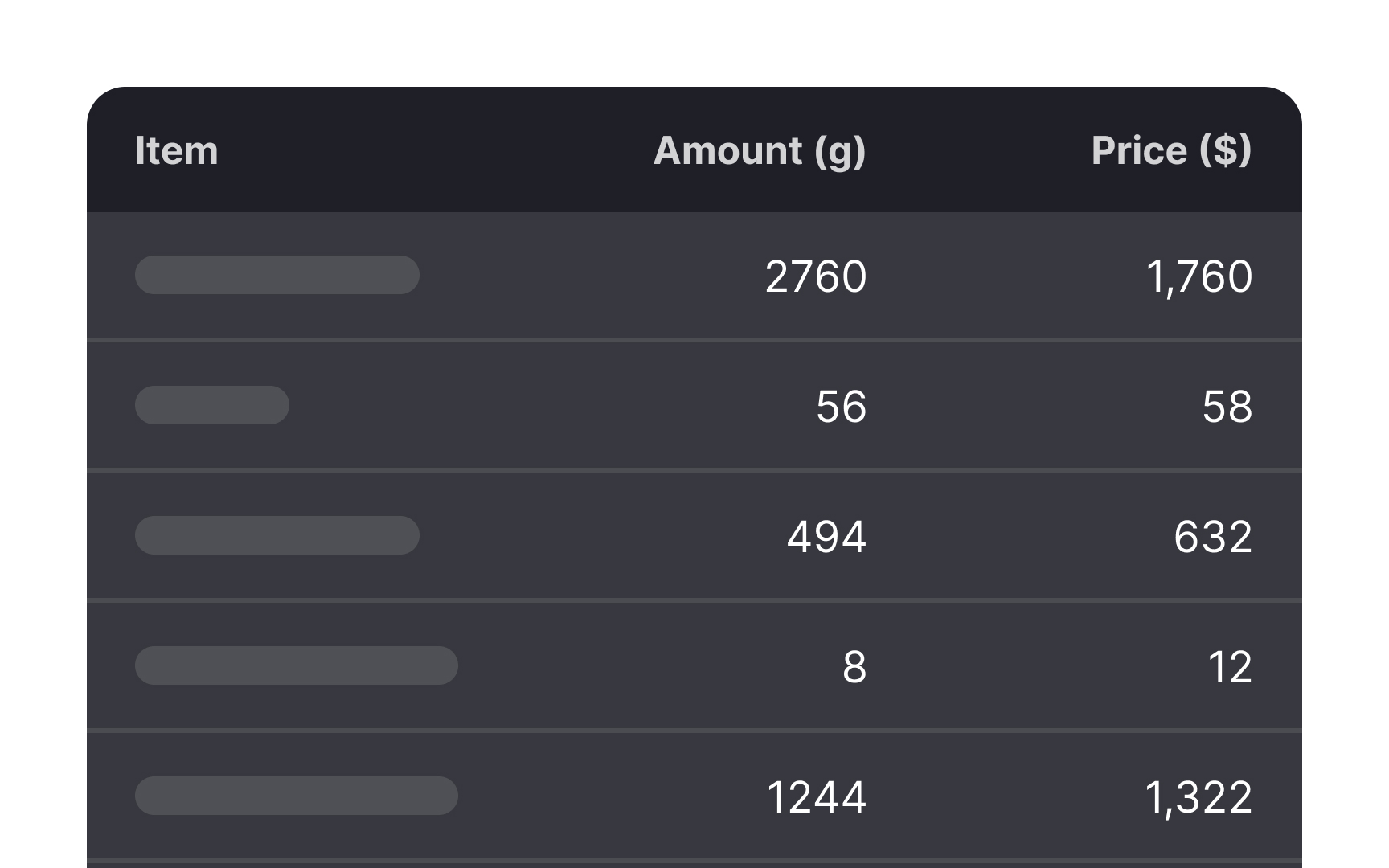Click the short item placeholder beside 56
Screen dimensions: 1389x868
coord(212,405)
